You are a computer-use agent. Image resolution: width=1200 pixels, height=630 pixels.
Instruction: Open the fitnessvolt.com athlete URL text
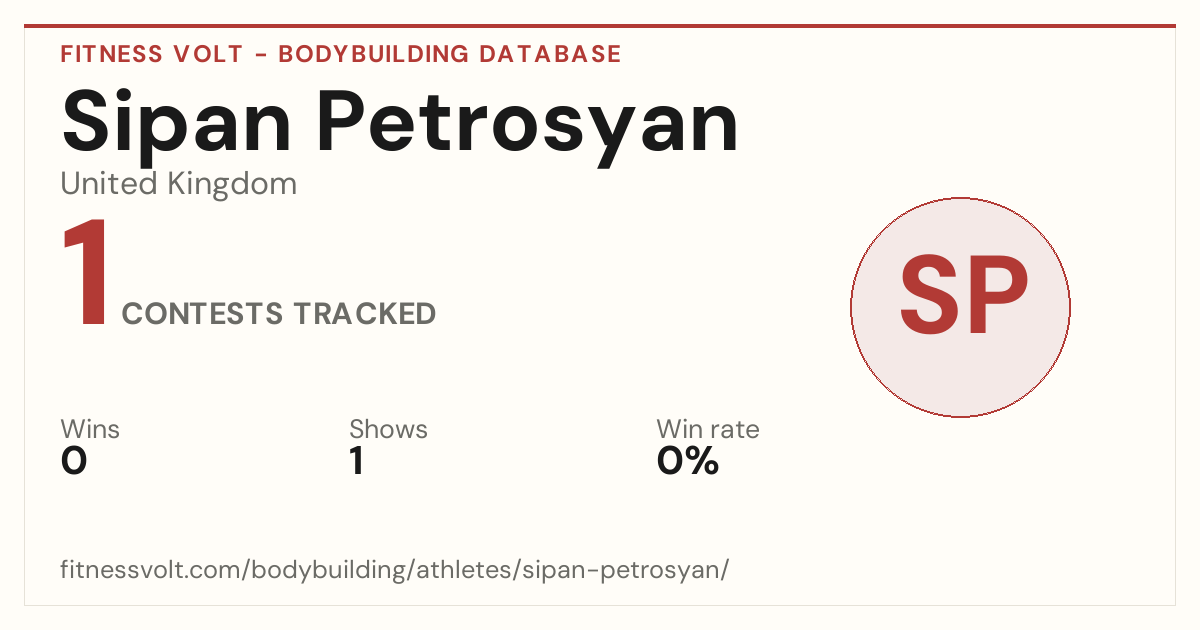coord(395,570)
